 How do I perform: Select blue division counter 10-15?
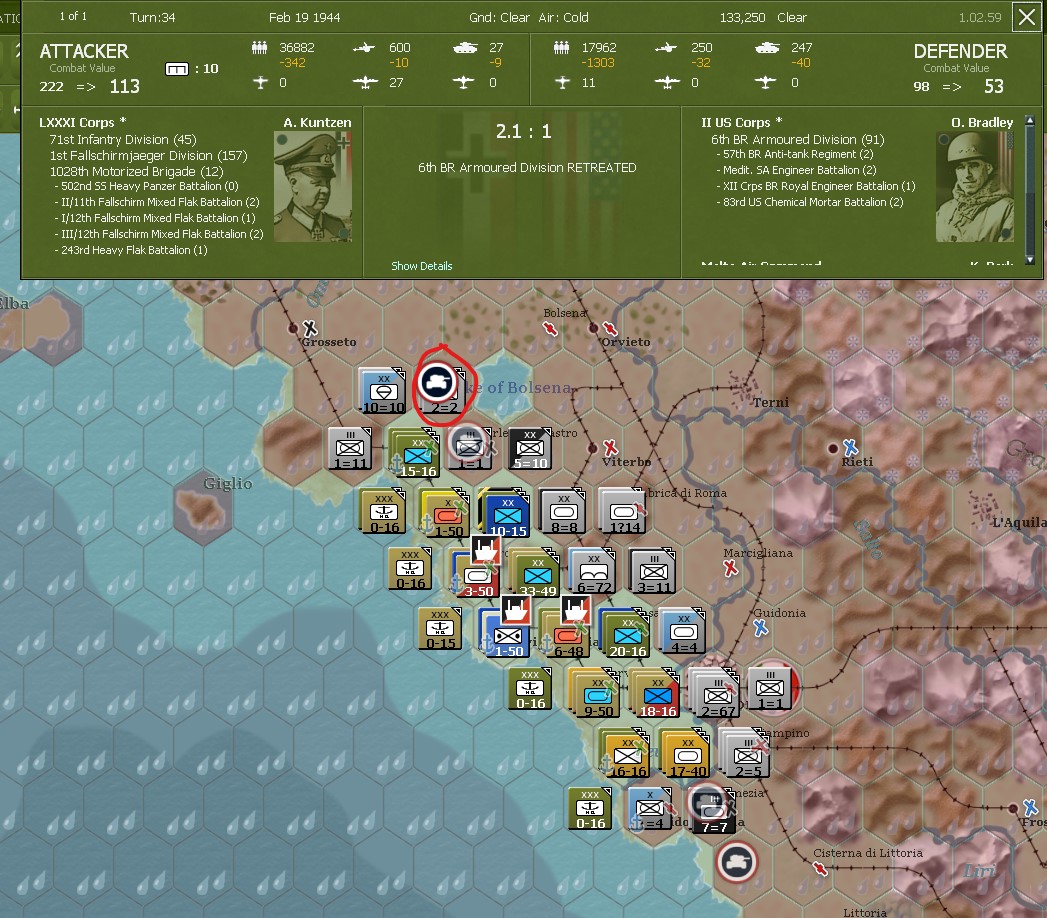click(506, 514)
